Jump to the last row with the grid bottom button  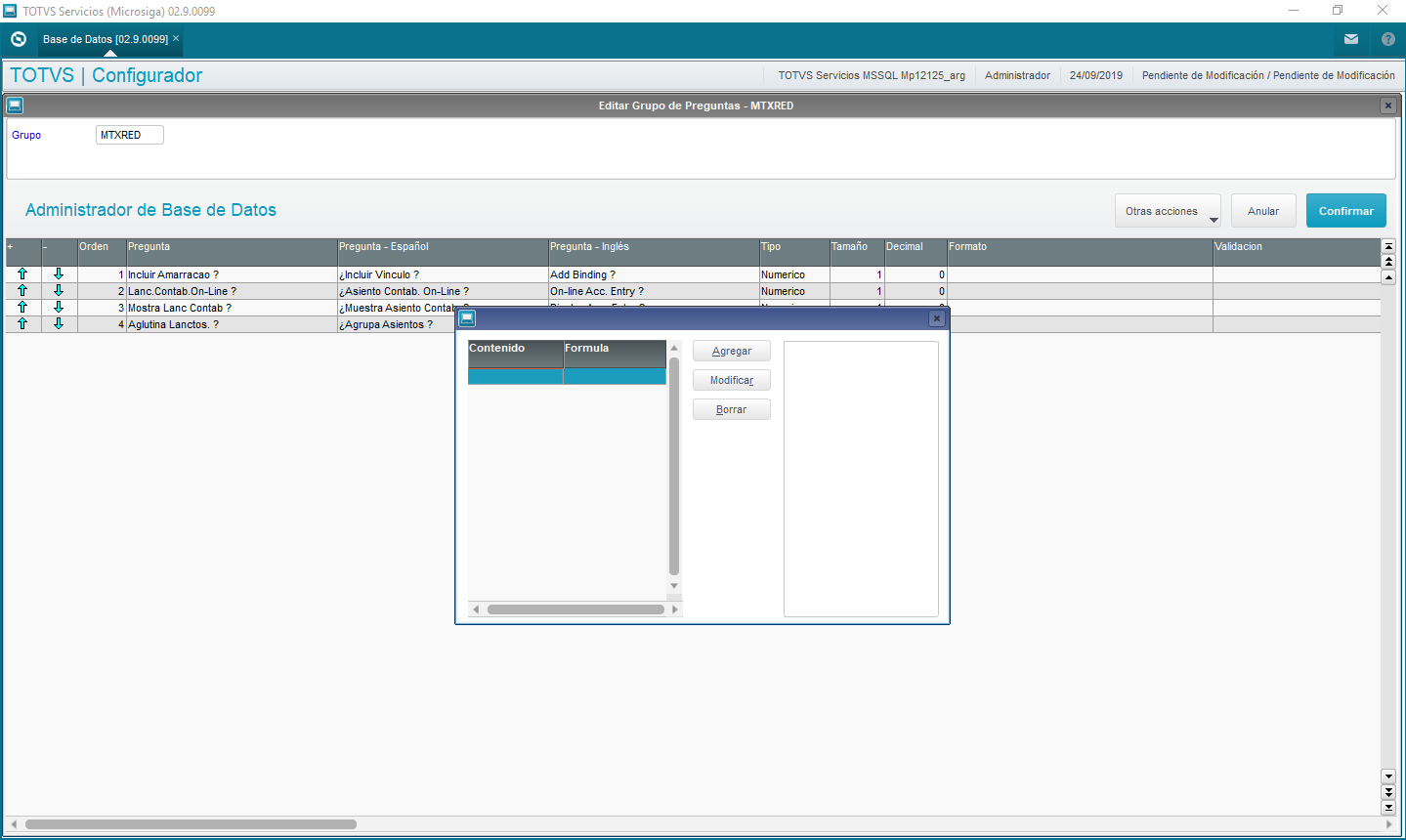(1388, 808)
